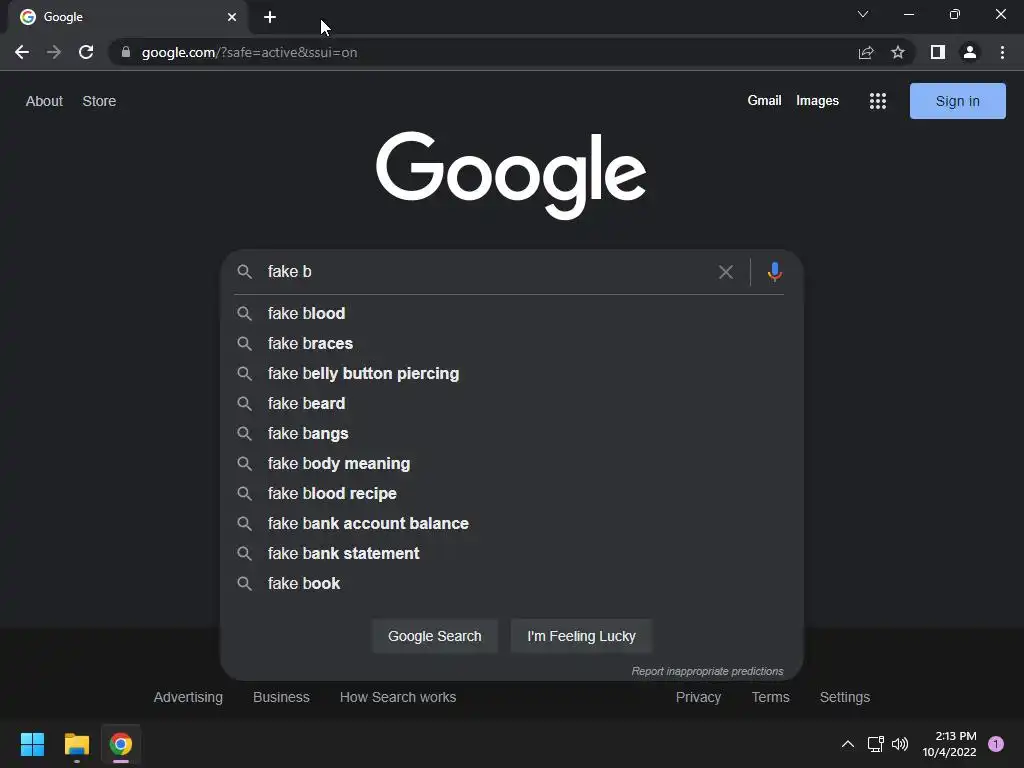The height and width of the screenshot is (768, 1024).
Task: Open clock showing 2:13 PM
Action: (950, 744)
